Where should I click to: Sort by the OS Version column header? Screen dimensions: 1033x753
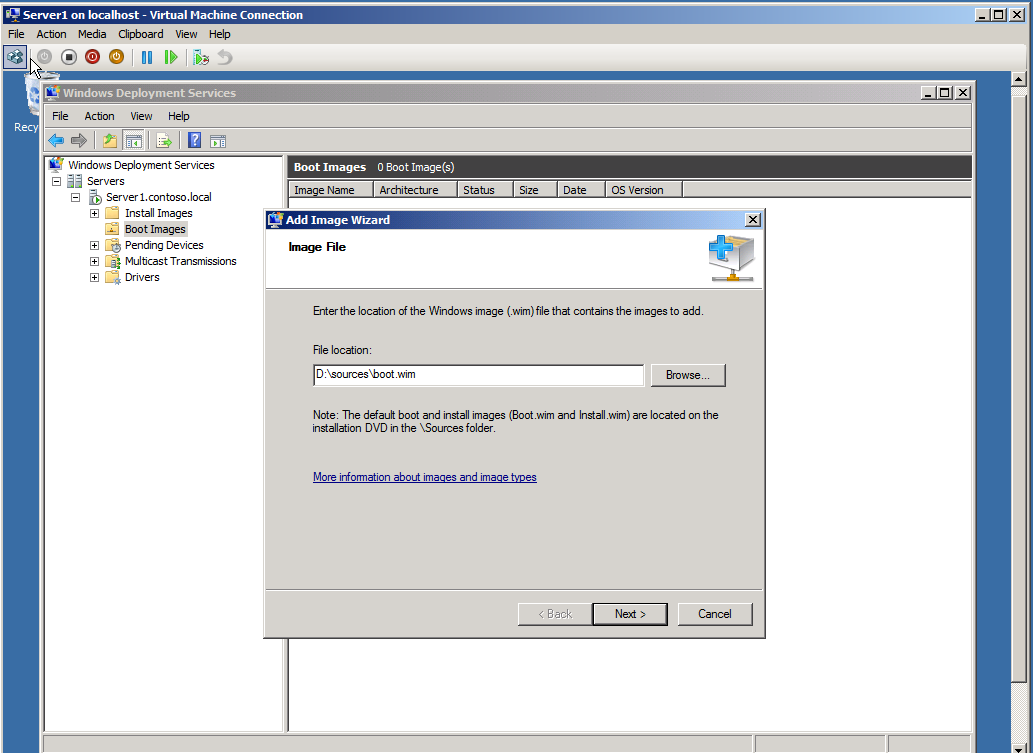(x=644, y=190)
